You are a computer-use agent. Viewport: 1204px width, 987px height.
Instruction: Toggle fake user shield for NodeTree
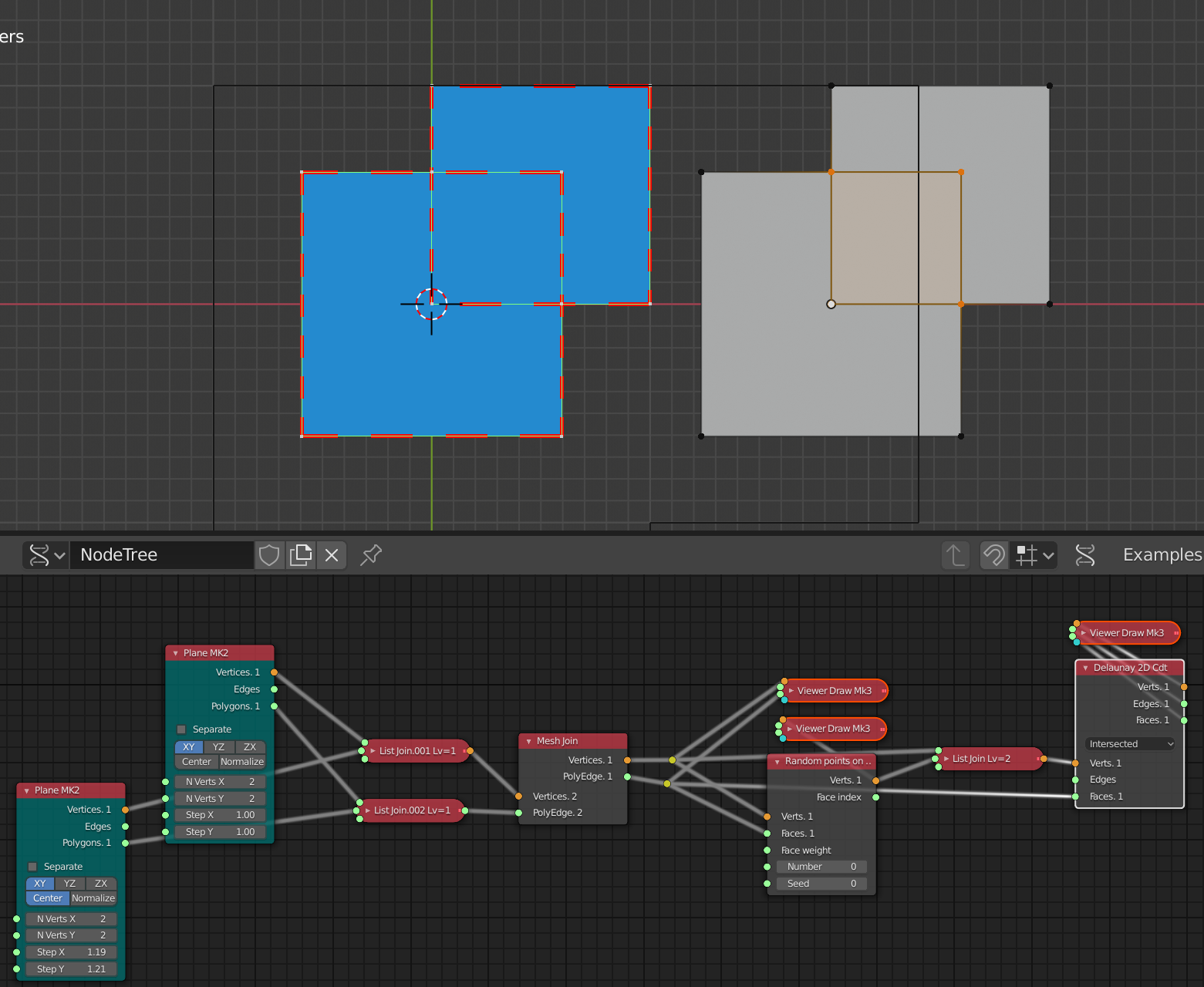click(269, 555)
